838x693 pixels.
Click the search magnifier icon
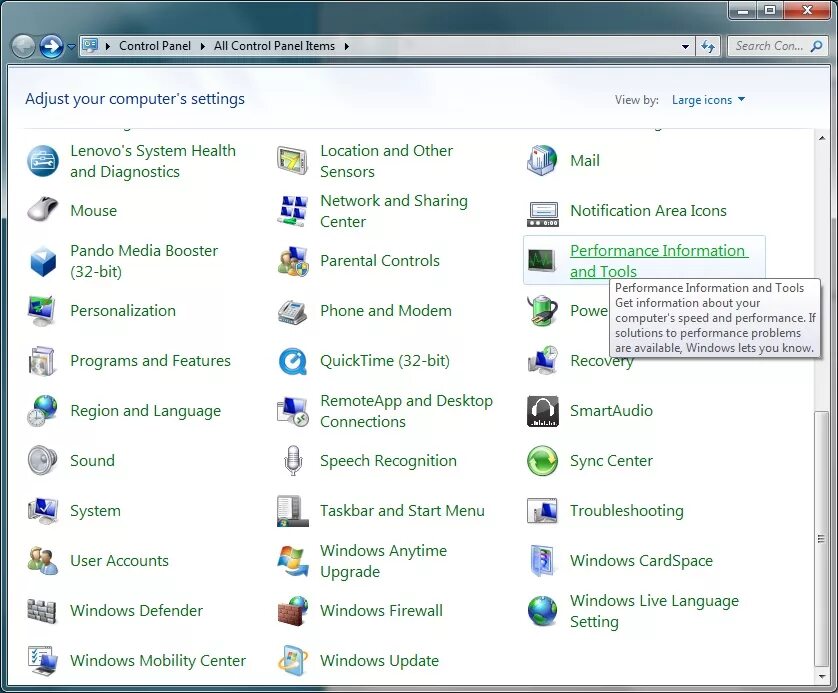(x=816, y=46)
